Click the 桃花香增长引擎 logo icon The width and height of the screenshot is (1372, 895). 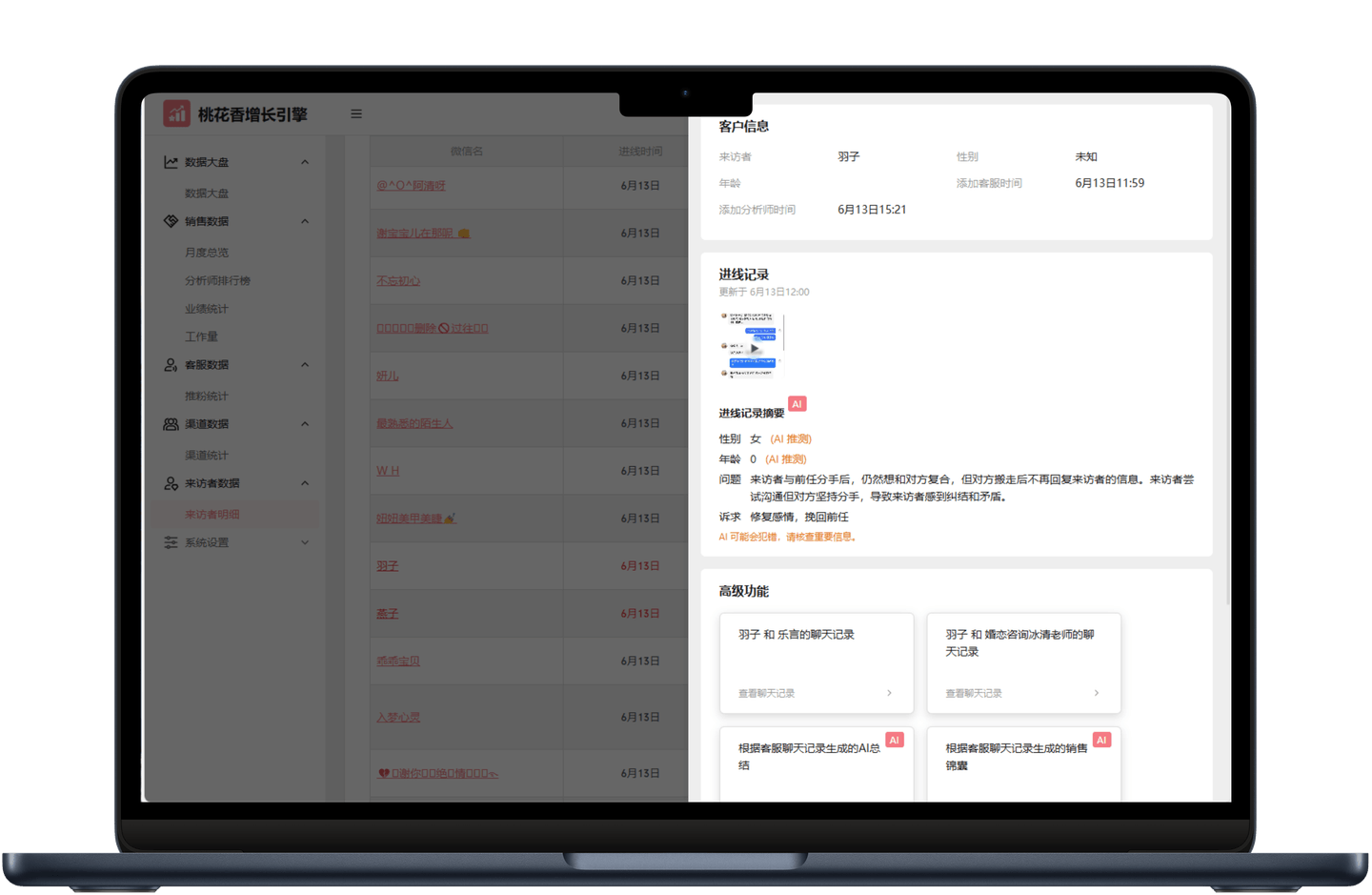click(176, 113)
